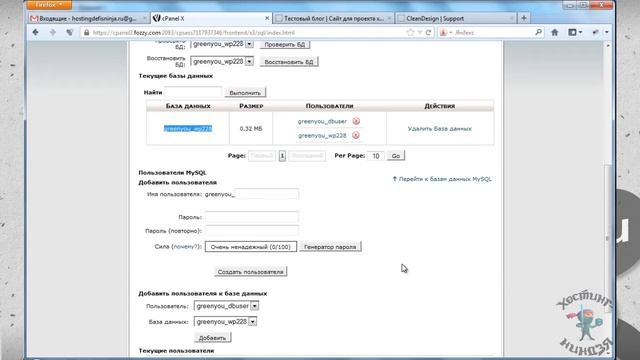640x360 pixels.
Task: Click the База данных column header
Action: click(x=188, y=106)
